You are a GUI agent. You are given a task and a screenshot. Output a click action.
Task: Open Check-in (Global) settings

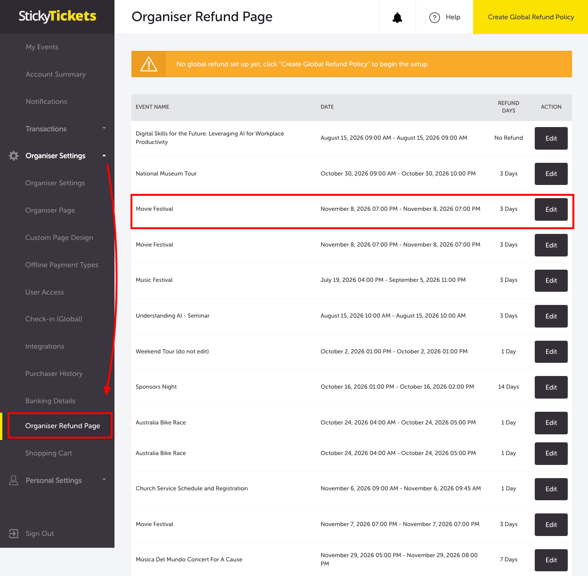point(54,319)
